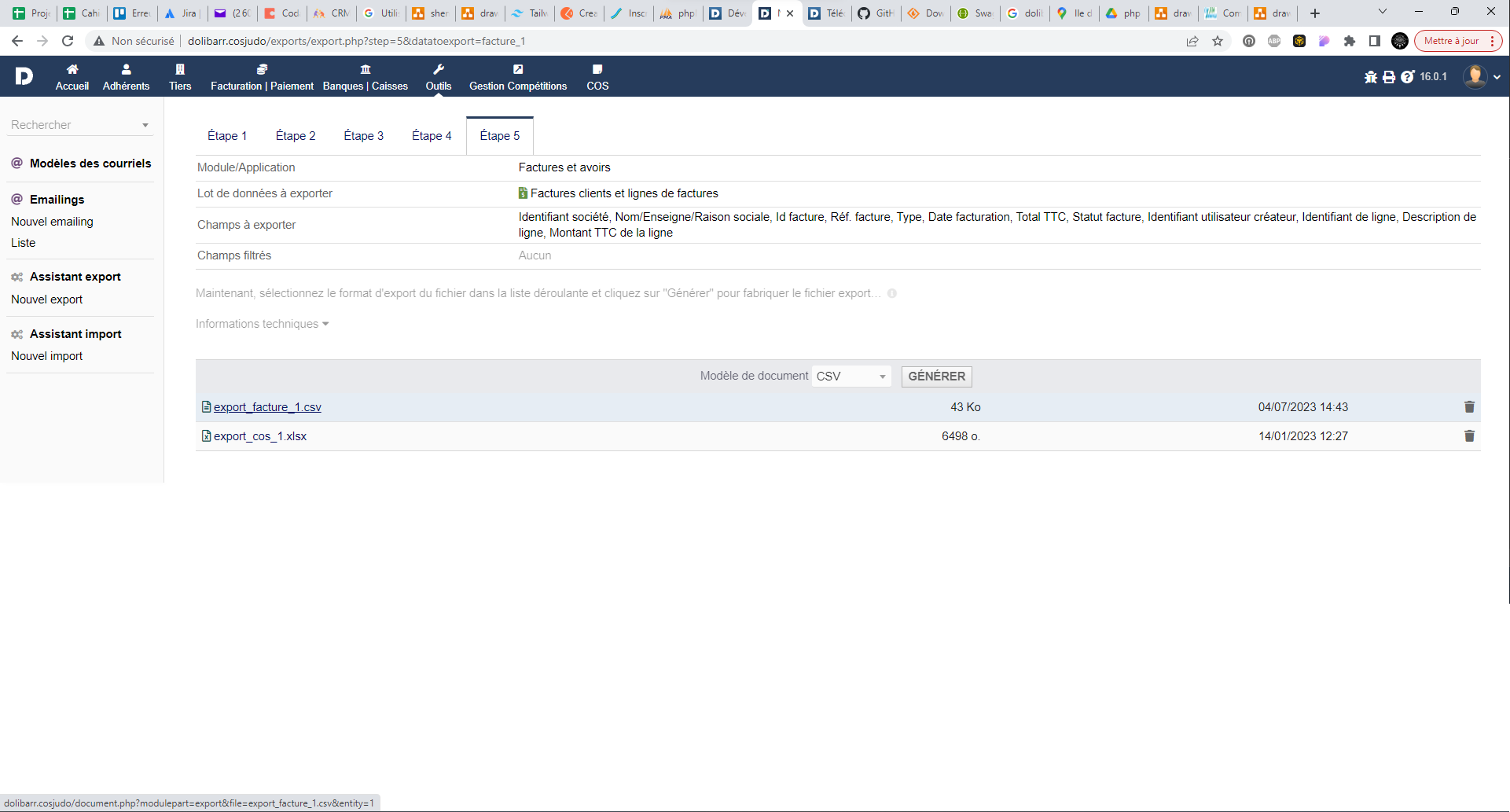Open the help icon beside version 16.0.1
Viewport: 1510px width, 812px height.
pyautogui.click(x=1407, y=77)
